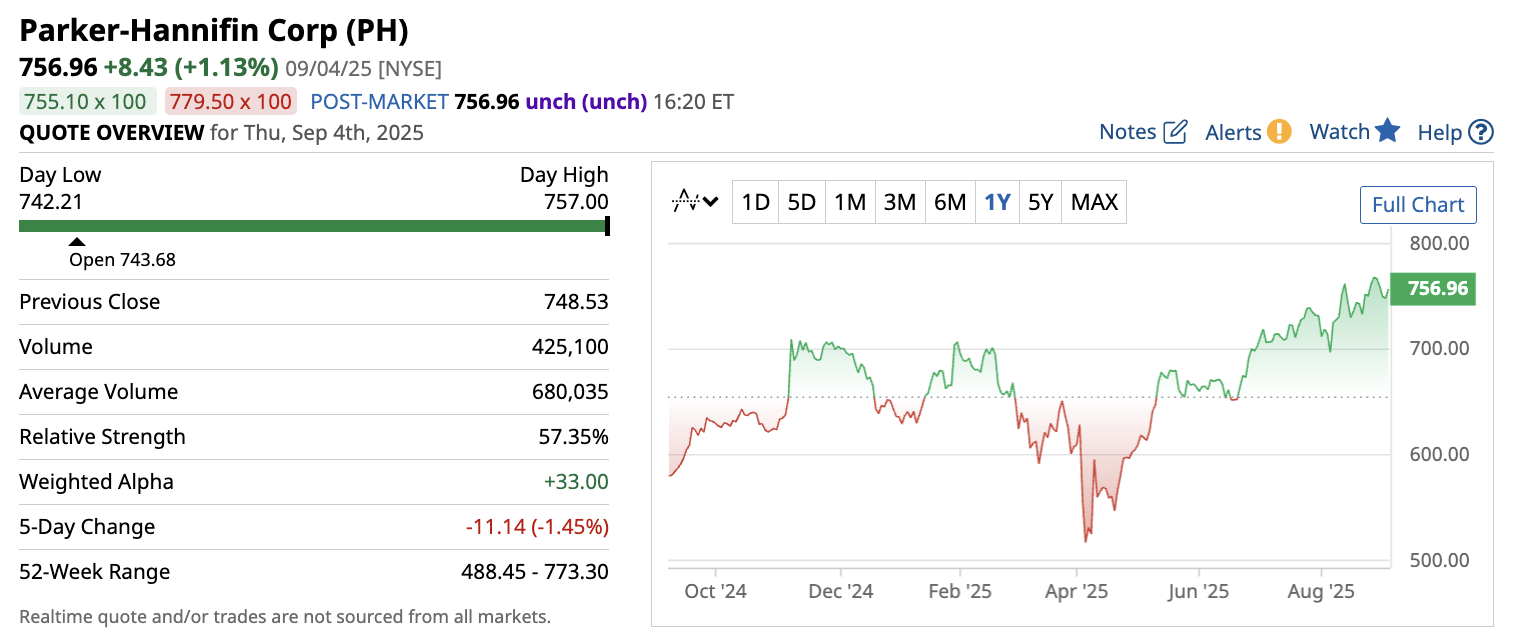
Task: Select the 1Y chart range tab
Action: click(x=997, y=202)
